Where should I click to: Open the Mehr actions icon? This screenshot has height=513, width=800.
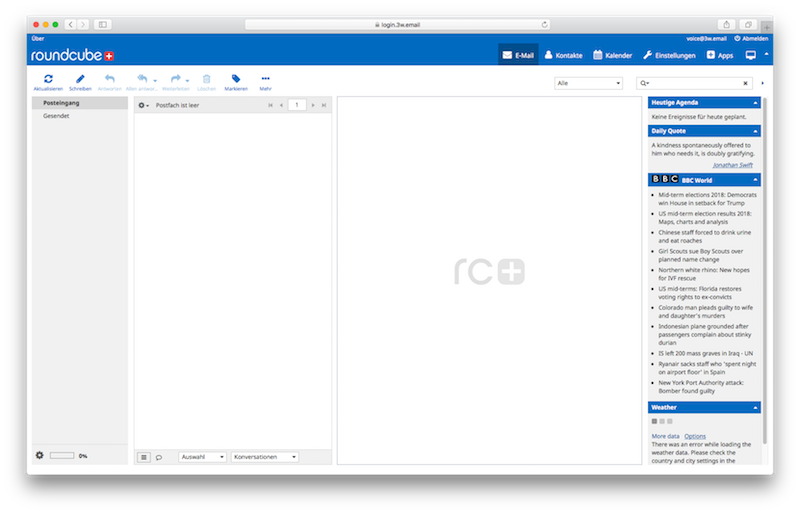click(265, 78)
